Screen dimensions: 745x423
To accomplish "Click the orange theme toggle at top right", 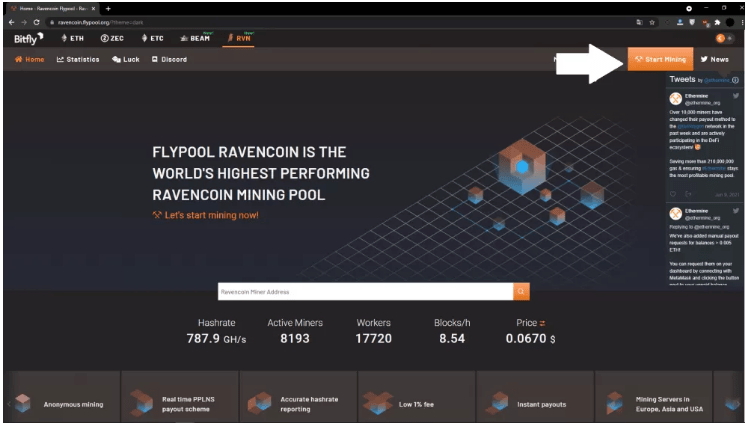I will pyautogui.click(x=722, y=38).
